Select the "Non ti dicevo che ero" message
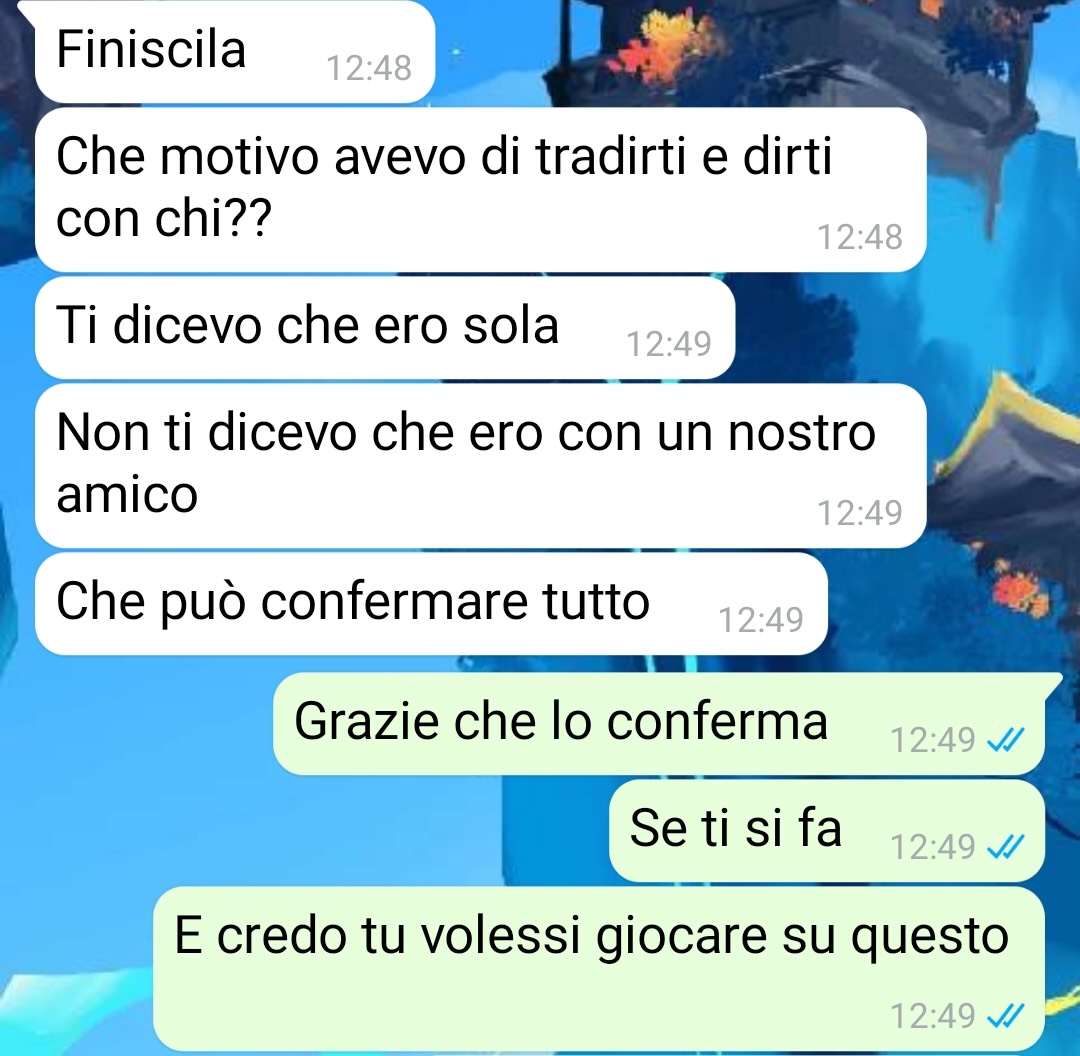 point(480,466)
